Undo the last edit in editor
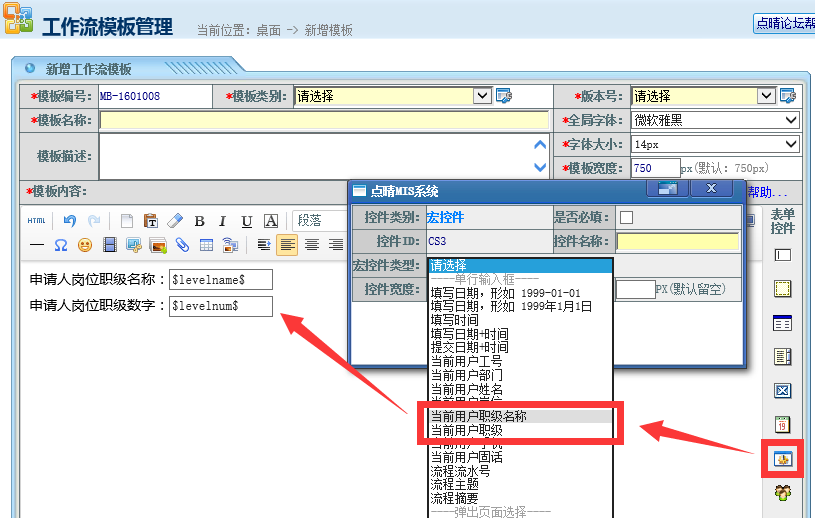 [x=69, y=221]
